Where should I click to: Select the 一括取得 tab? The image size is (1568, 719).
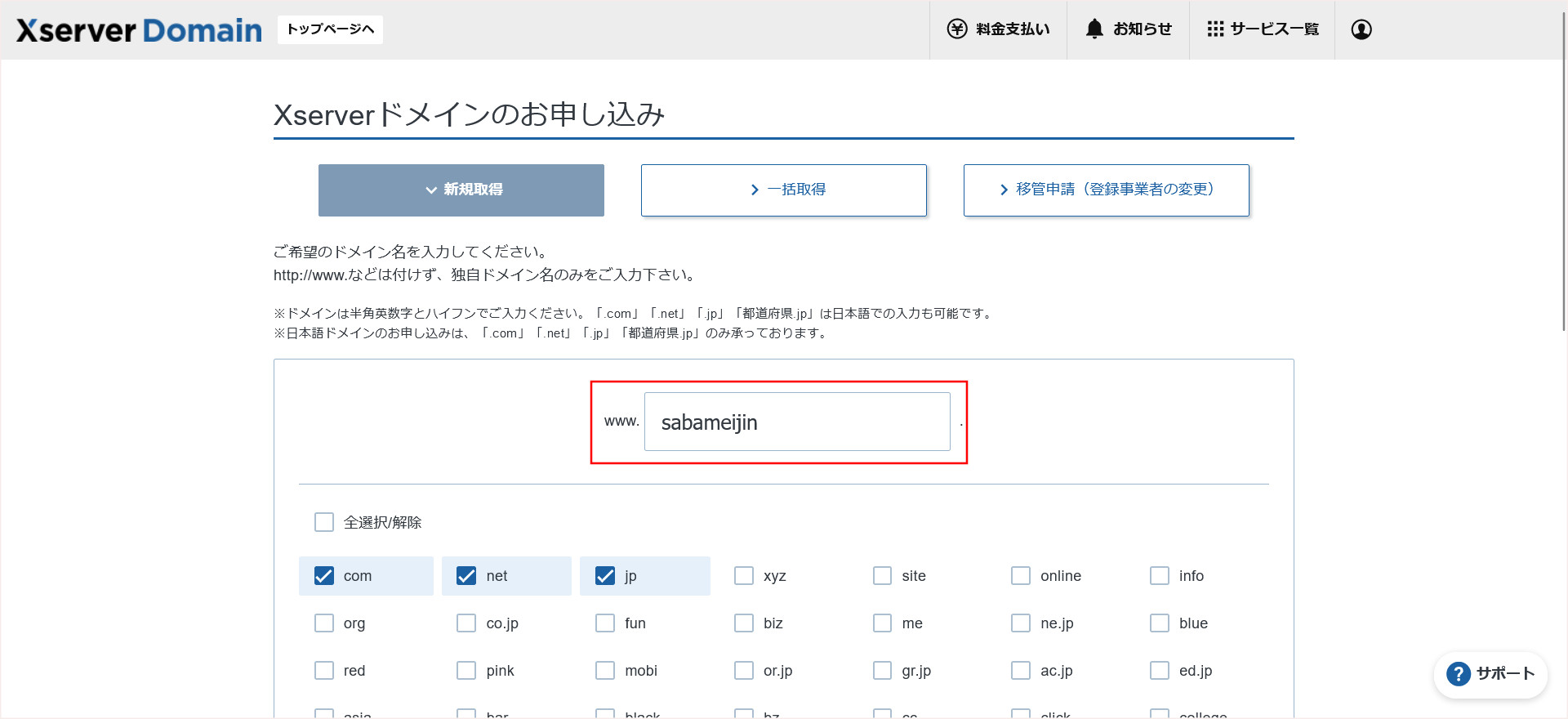[784, 190]
